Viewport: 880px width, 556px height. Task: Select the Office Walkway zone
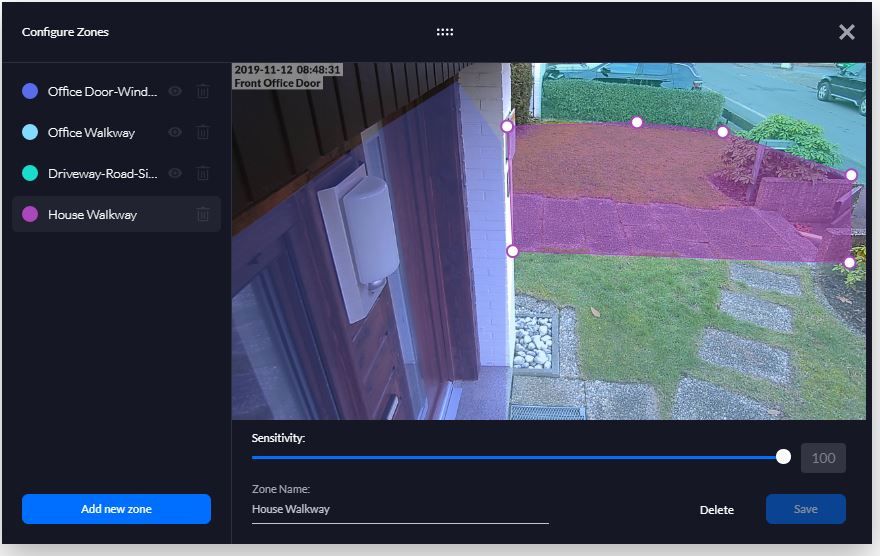tap(91, 132)
